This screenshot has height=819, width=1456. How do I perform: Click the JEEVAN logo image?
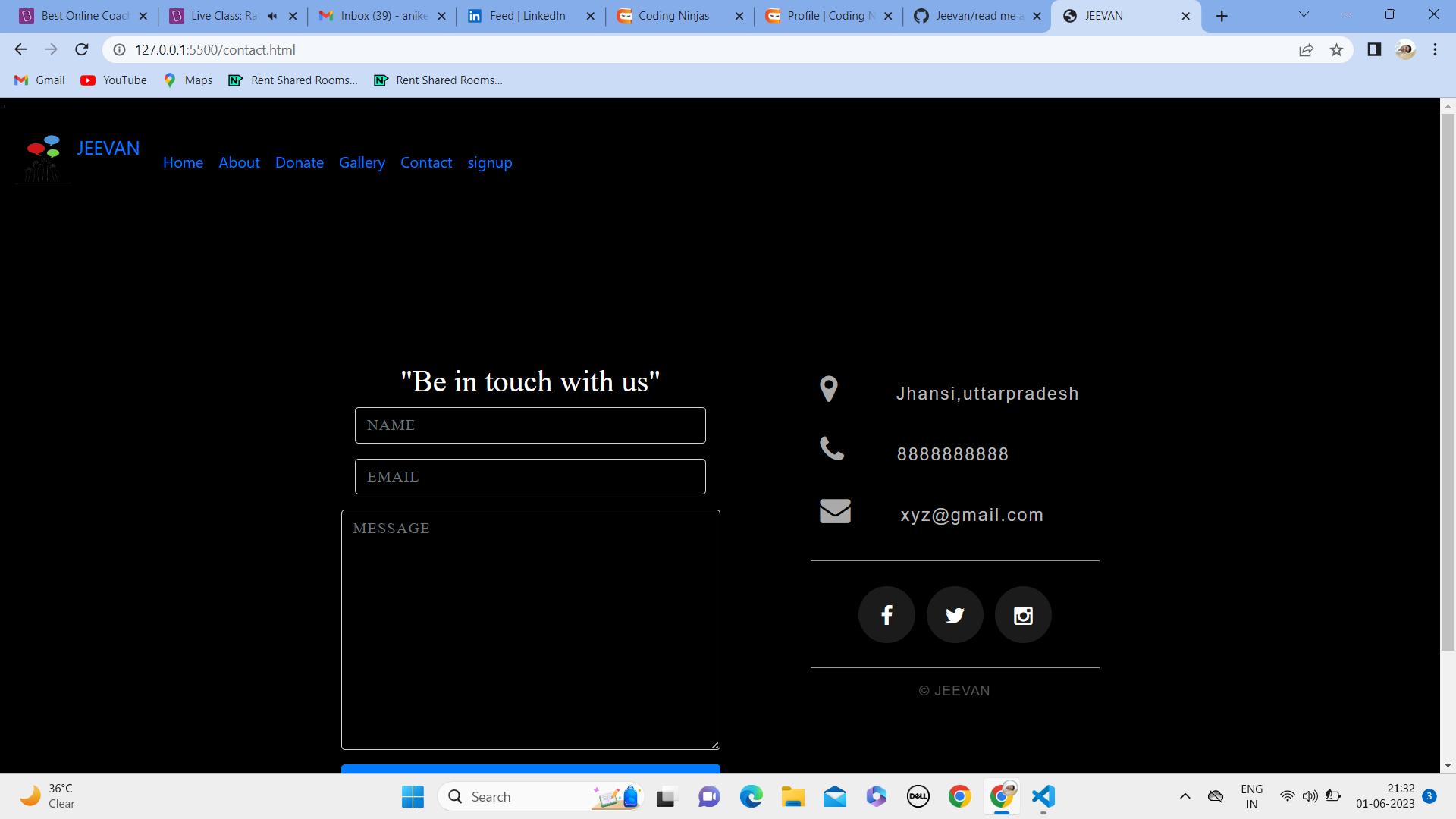pyautogui.click(x=42, y=157)
